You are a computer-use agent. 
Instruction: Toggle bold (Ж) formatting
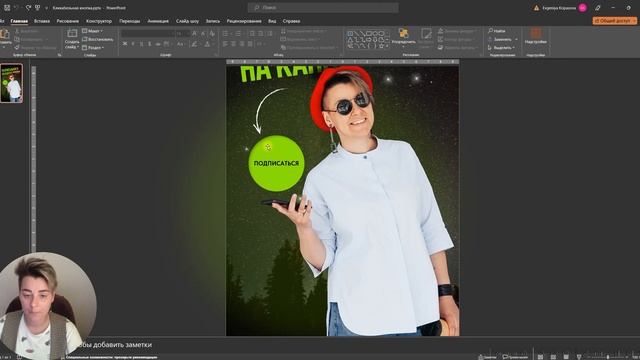coord(125,44)
